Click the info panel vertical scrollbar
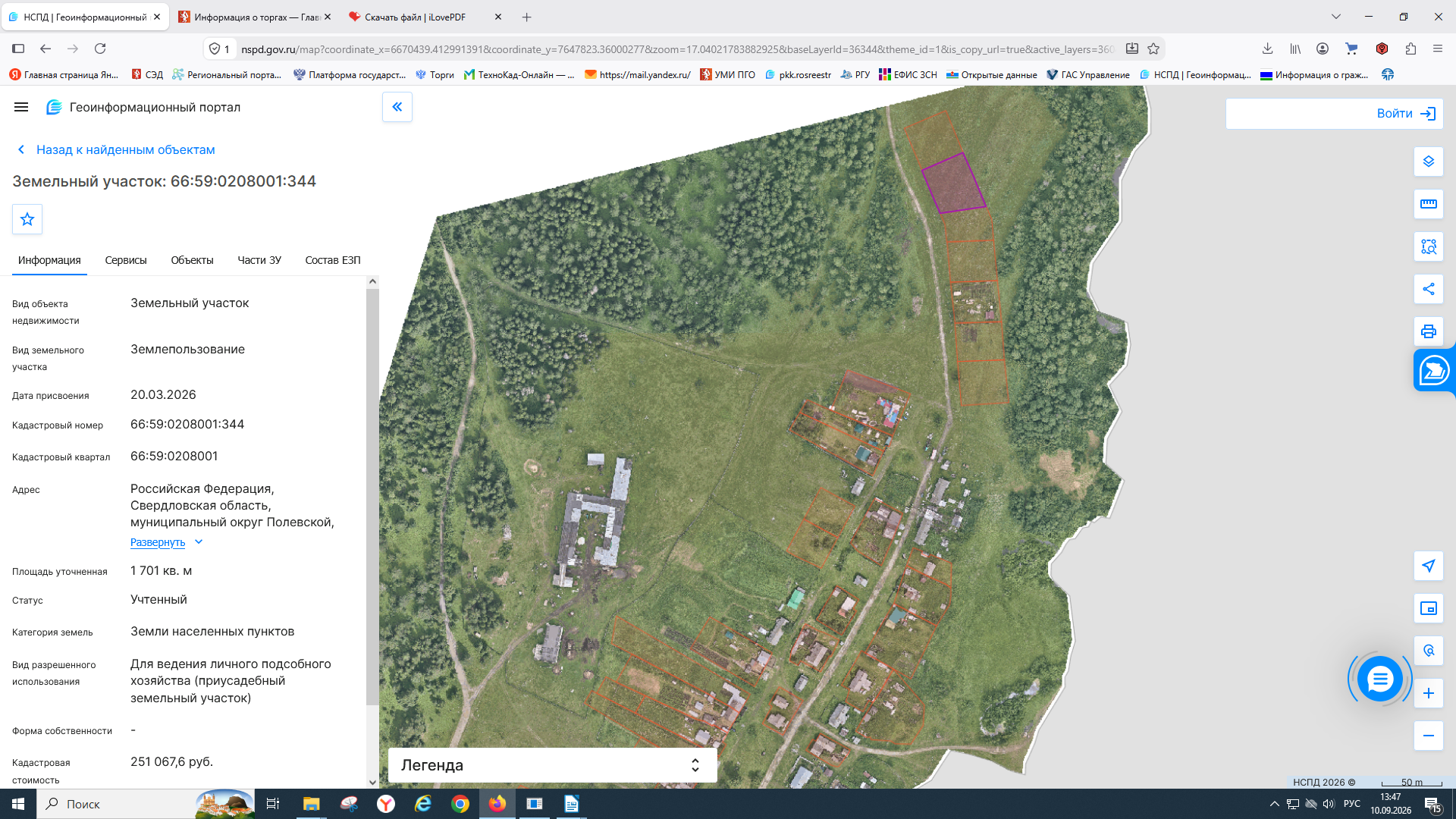The image size is (1456, 819). (x=372, y=497)
